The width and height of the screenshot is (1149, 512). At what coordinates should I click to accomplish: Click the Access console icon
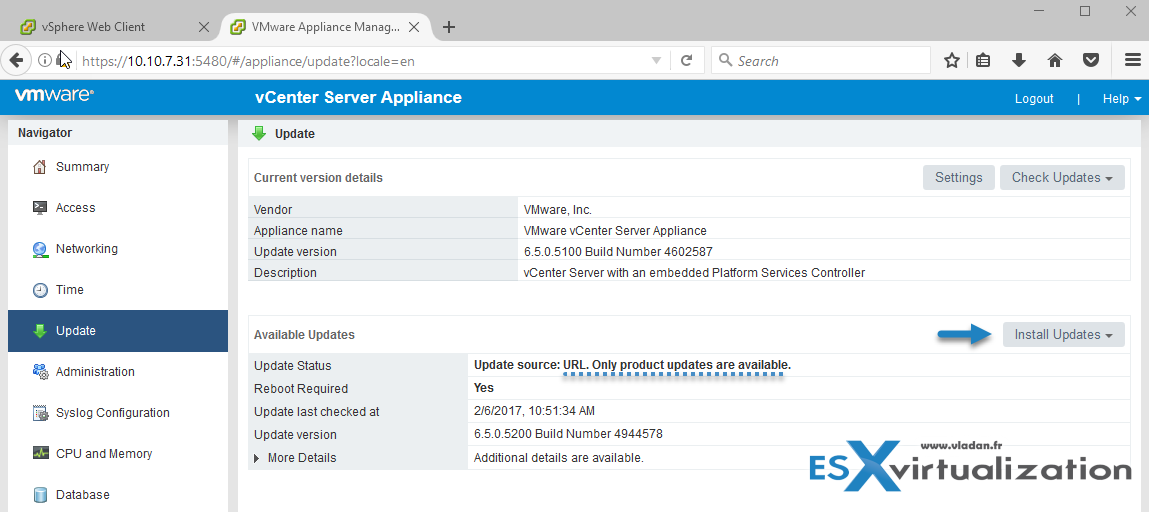click(40, 208)
